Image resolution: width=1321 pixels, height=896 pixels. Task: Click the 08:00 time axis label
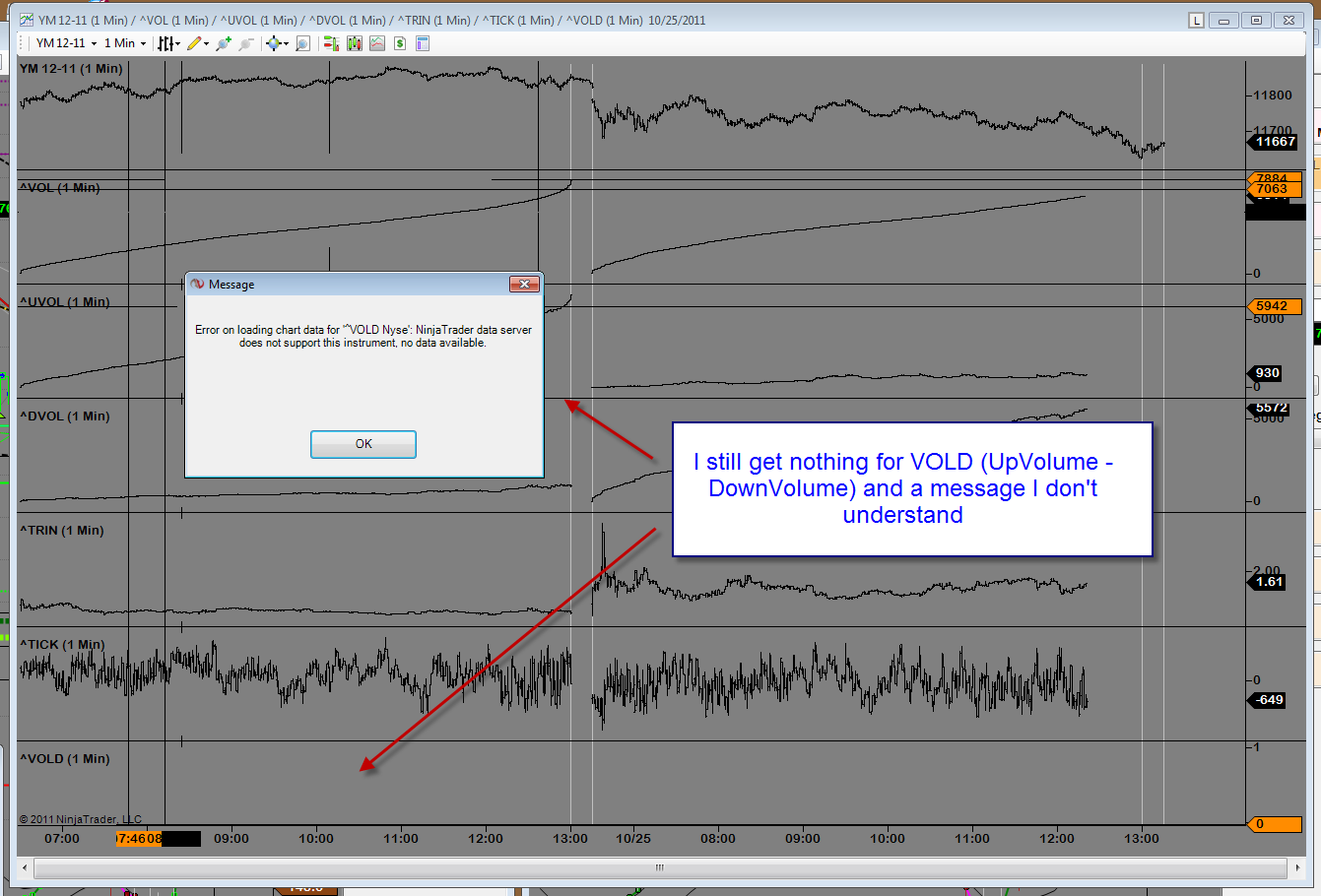[718, 839]
